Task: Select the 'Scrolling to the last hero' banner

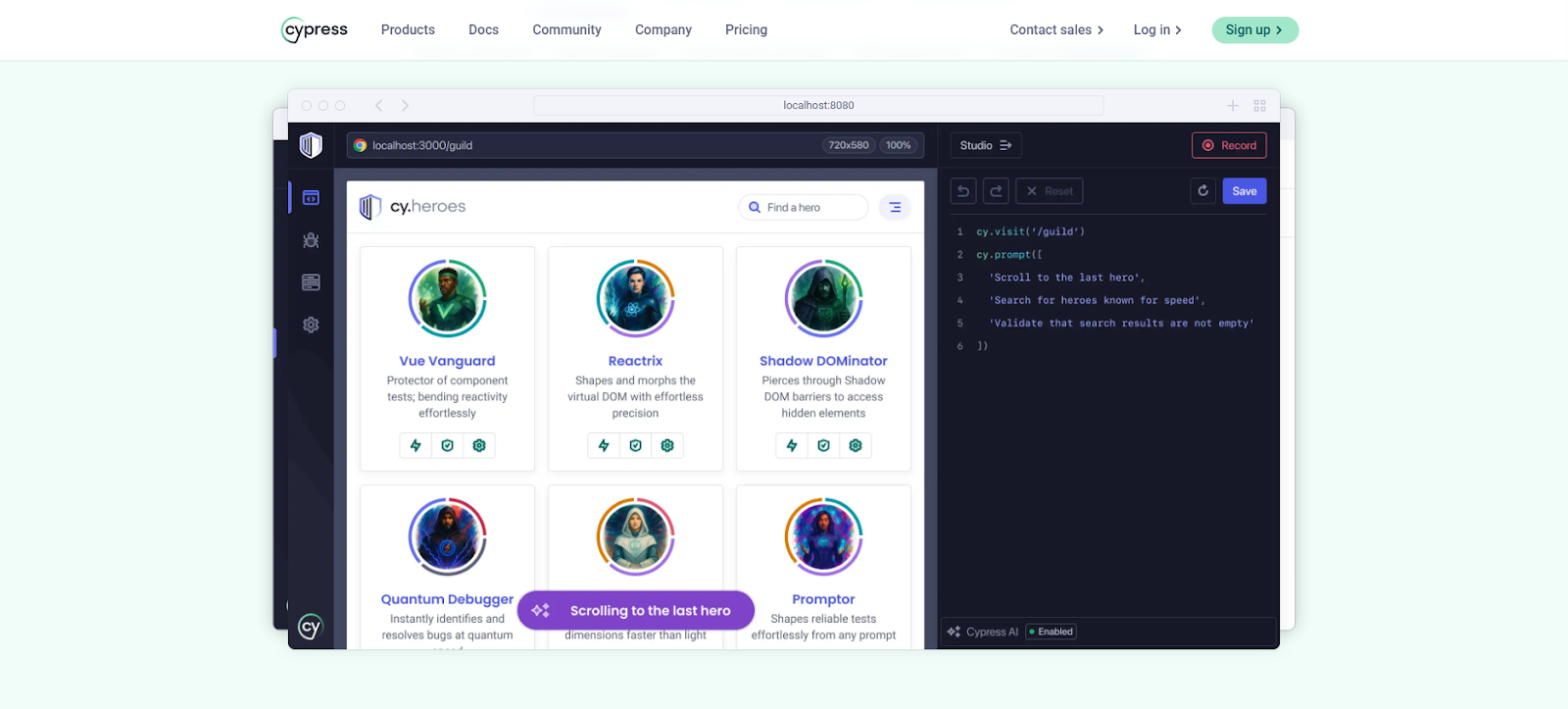Action: pos(636,610)
